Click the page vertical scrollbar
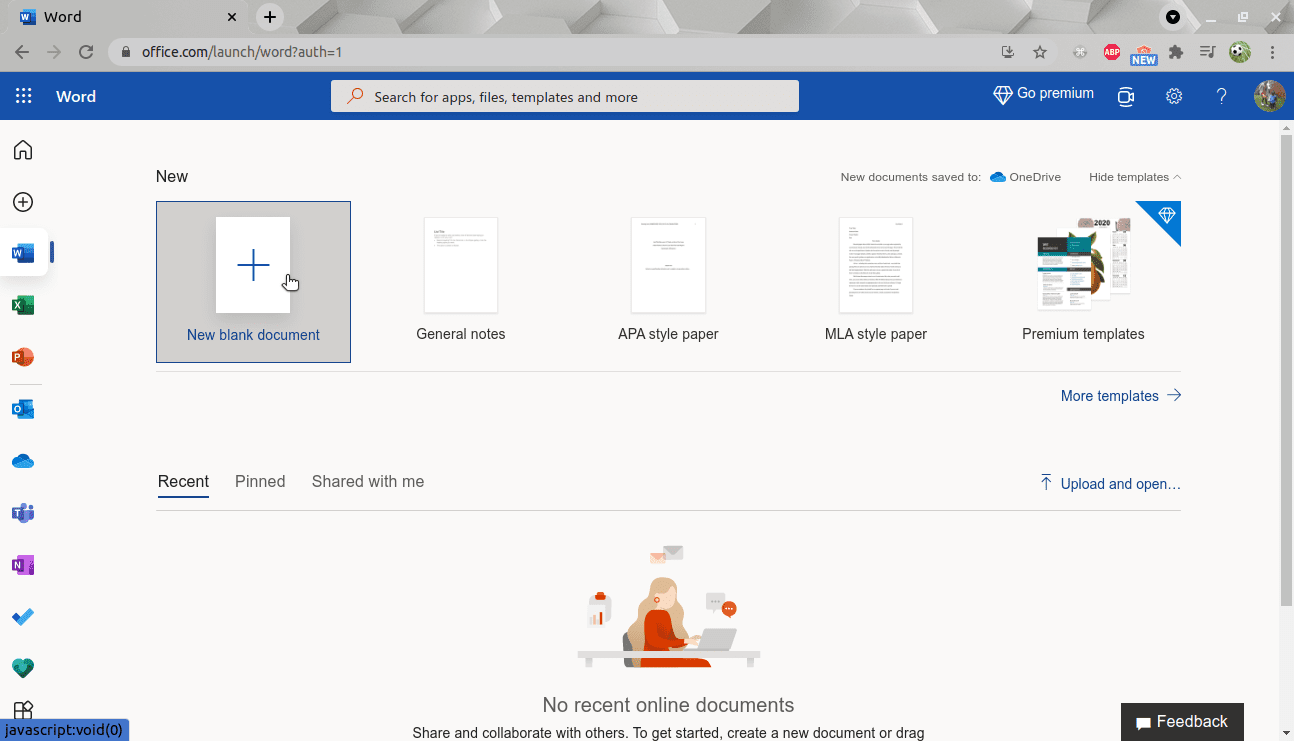This screenshot has height=741, width=1294. (1286, 370)
